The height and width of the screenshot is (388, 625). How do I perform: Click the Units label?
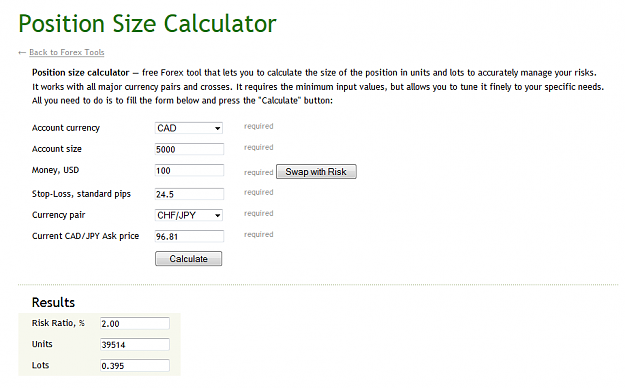pos(42,344)
